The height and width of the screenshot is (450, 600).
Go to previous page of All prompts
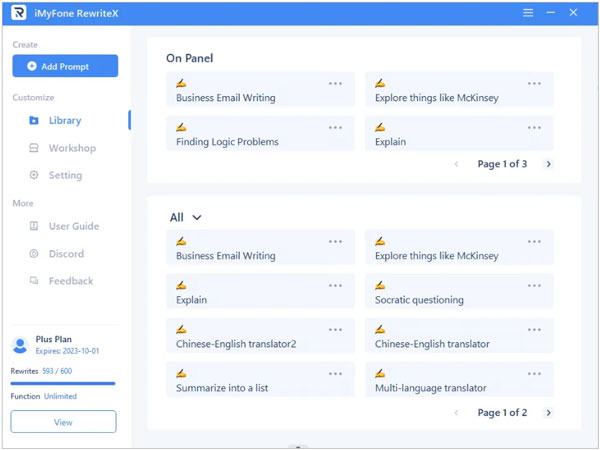tap(456, 412)
